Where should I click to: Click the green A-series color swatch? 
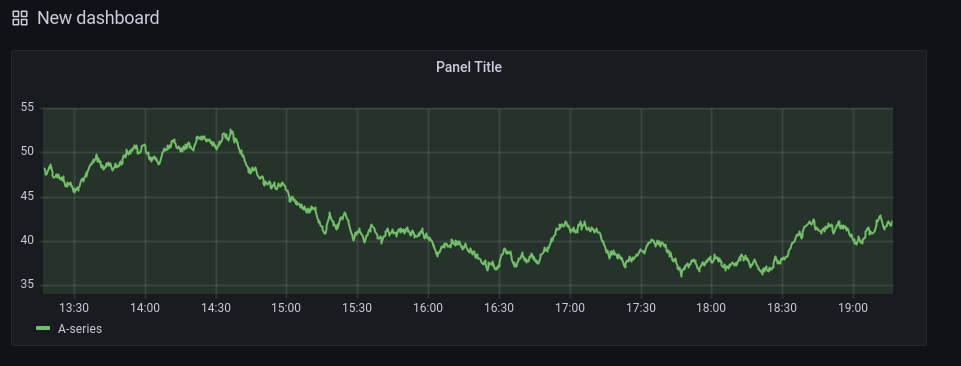point(43,329)
